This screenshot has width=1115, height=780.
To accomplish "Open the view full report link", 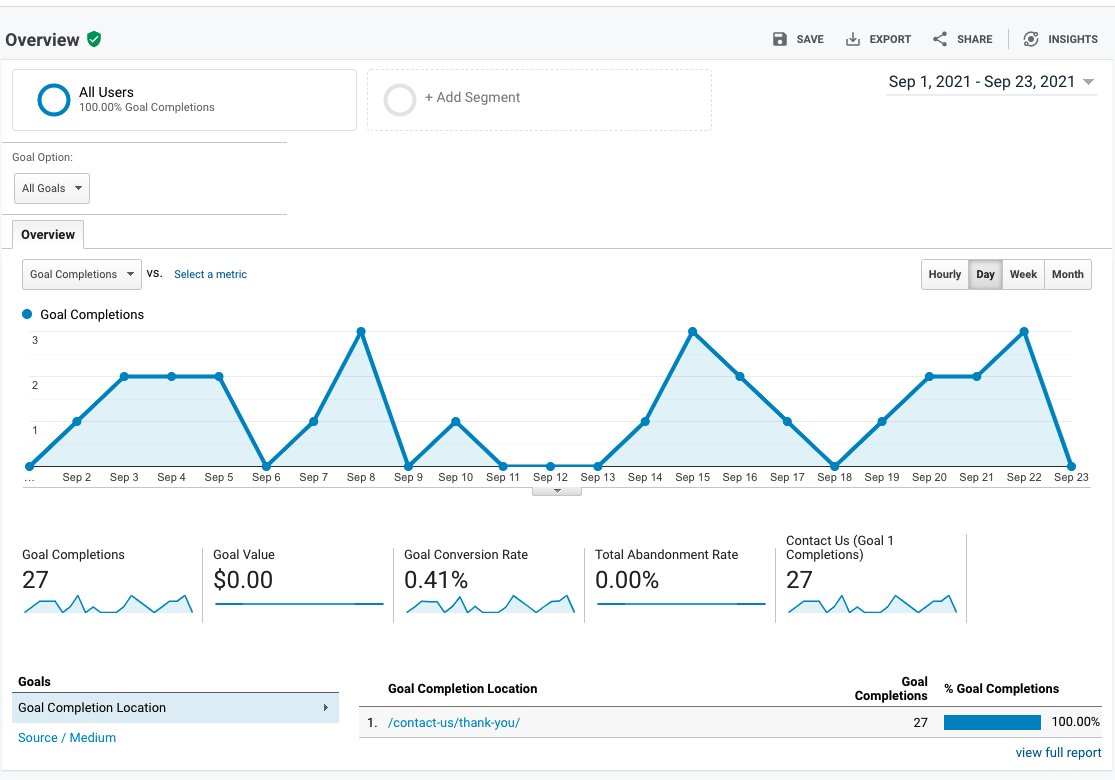I will pos(1058,752).
